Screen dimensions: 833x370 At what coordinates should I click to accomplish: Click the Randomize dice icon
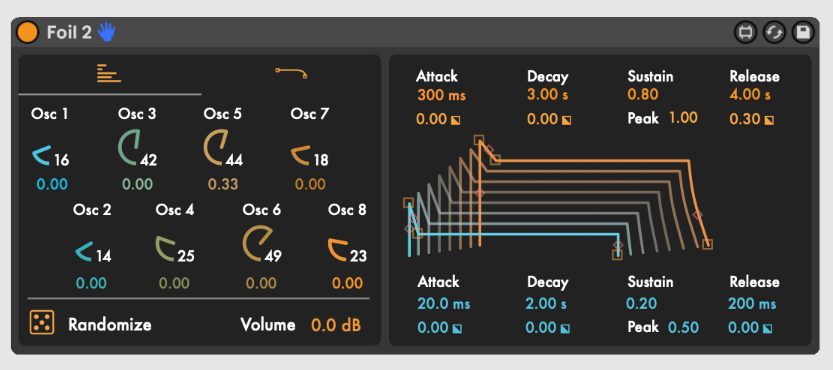point(41,323)
